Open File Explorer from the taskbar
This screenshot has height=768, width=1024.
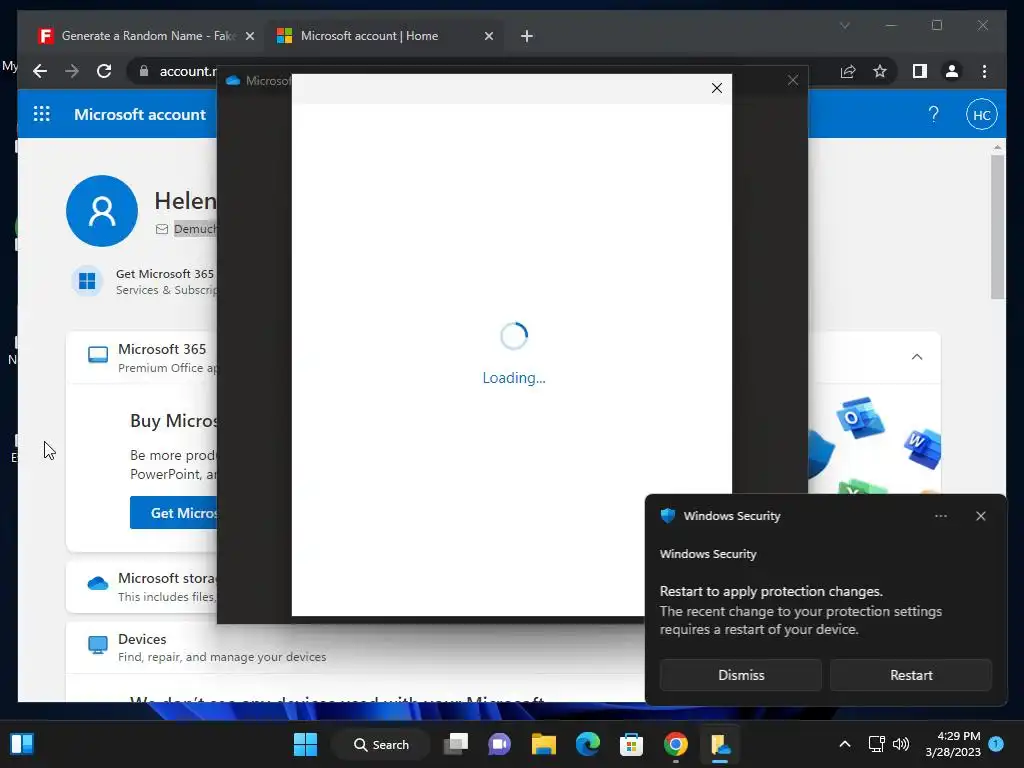543,744
